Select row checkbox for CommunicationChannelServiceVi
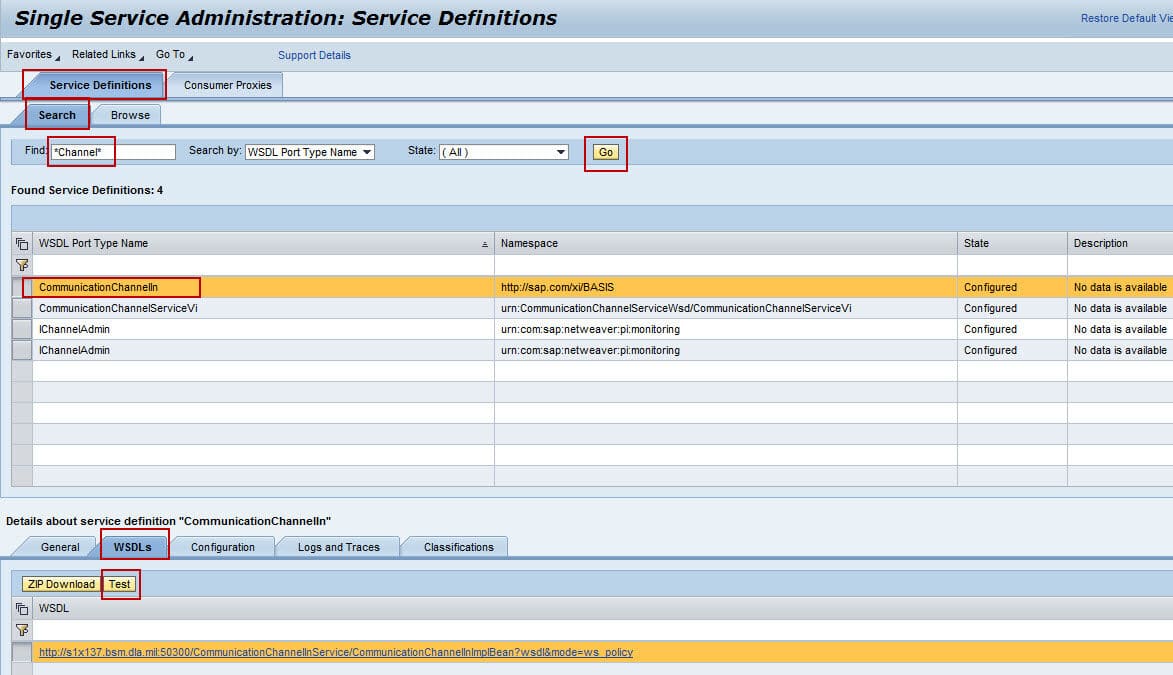 [x=22, y=308]
